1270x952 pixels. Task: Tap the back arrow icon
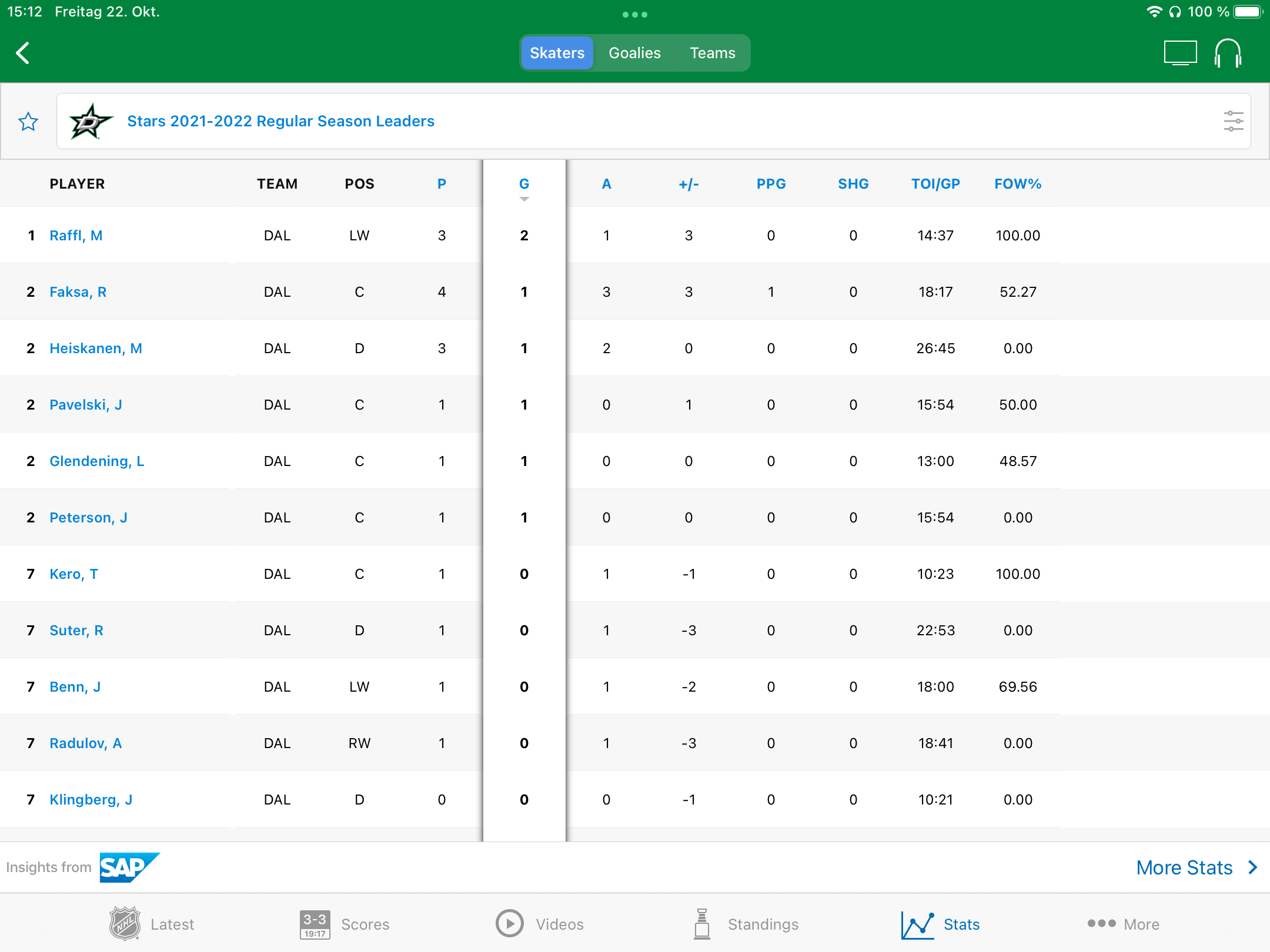(23, 53)
